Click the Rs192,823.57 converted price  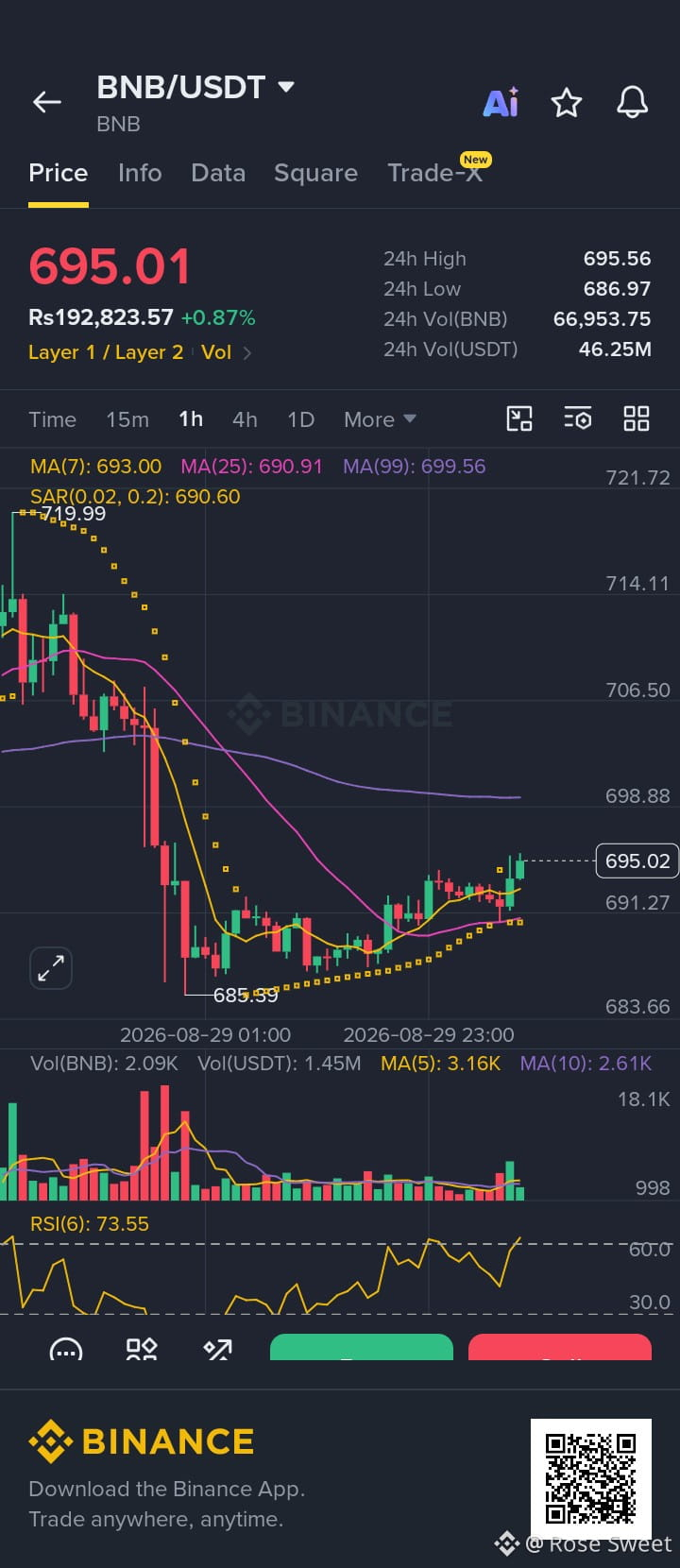(101, 317)
